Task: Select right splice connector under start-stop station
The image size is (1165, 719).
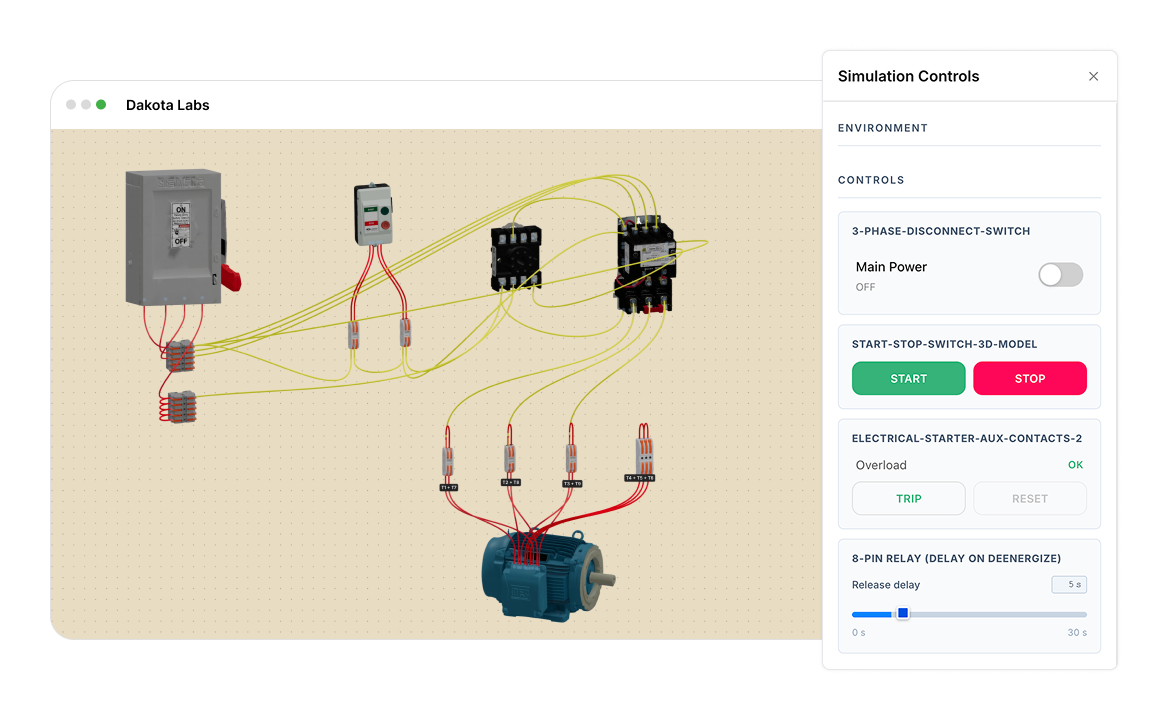Action: point(405,332)
